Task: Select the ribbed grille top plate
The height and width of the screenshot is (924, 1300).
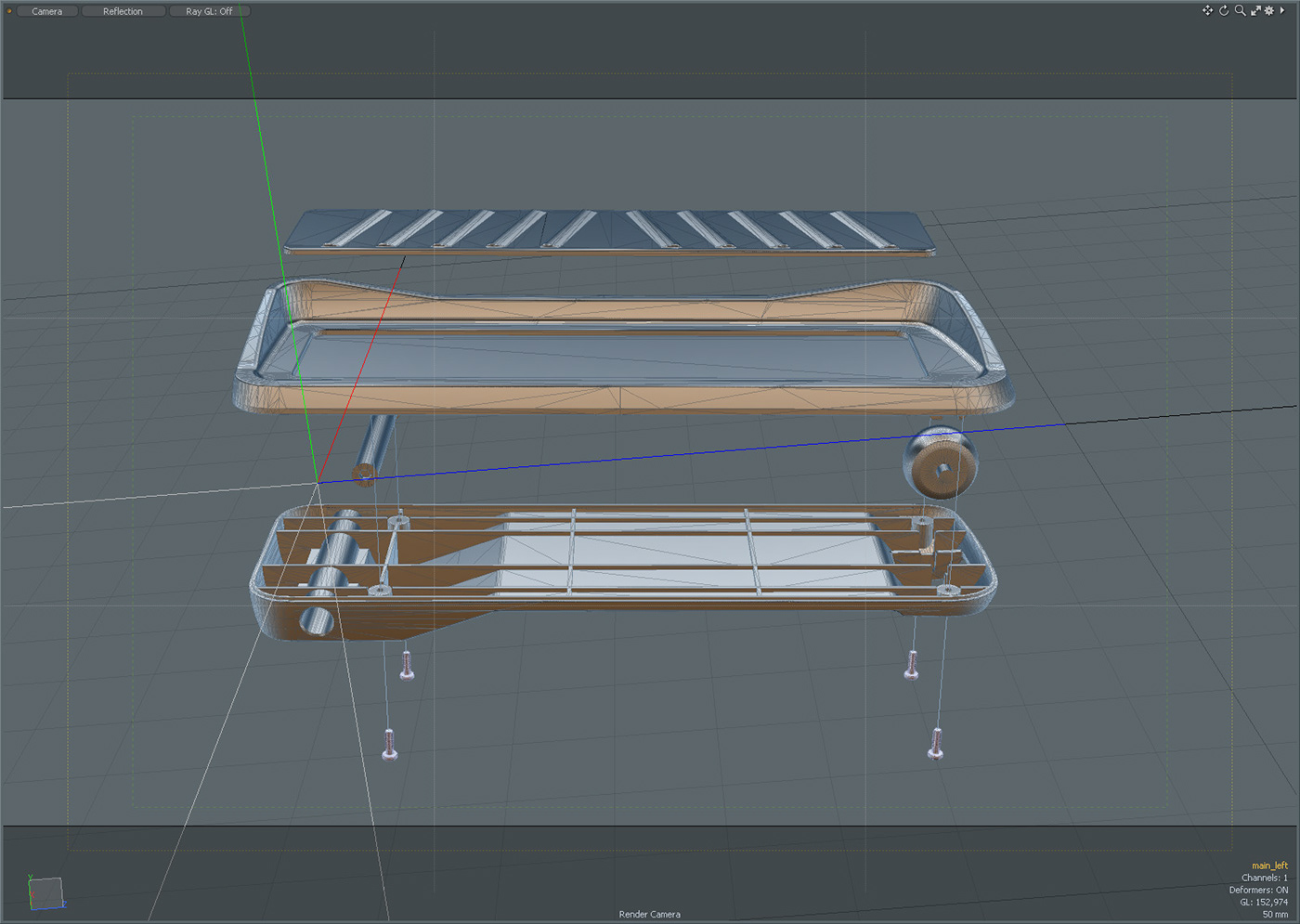Action: (608, 230)
